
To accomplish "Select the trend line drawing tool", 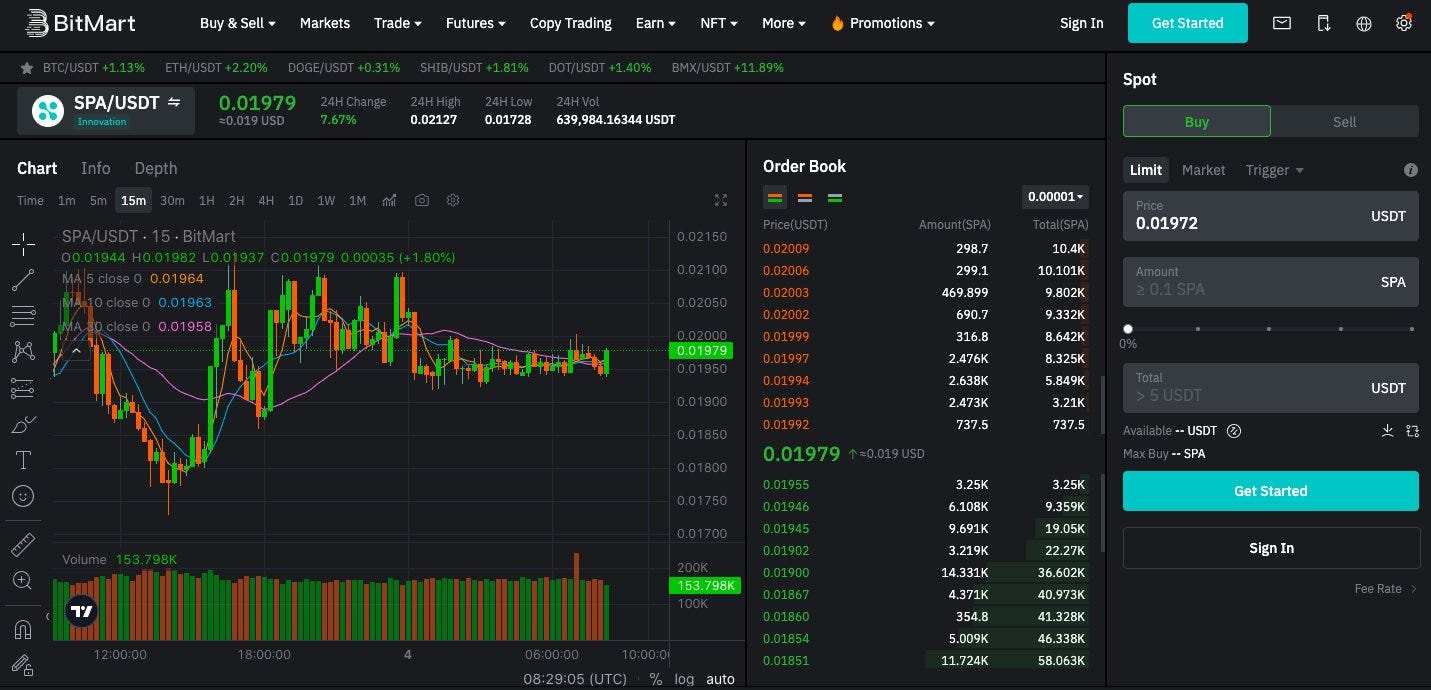I will [x=23, y=280].
